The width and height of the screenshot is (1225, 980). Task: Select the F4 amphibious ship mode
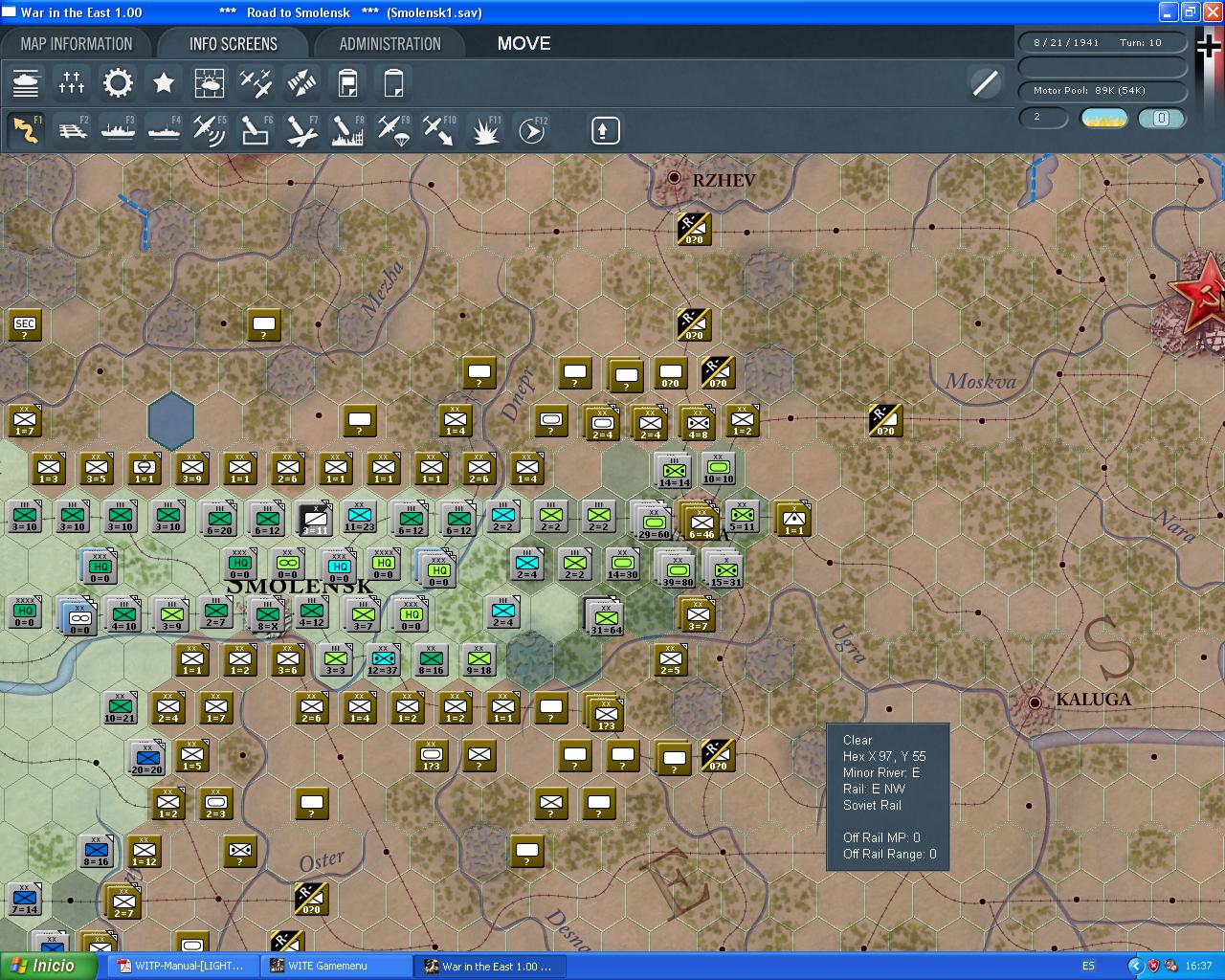pos(164,130)
